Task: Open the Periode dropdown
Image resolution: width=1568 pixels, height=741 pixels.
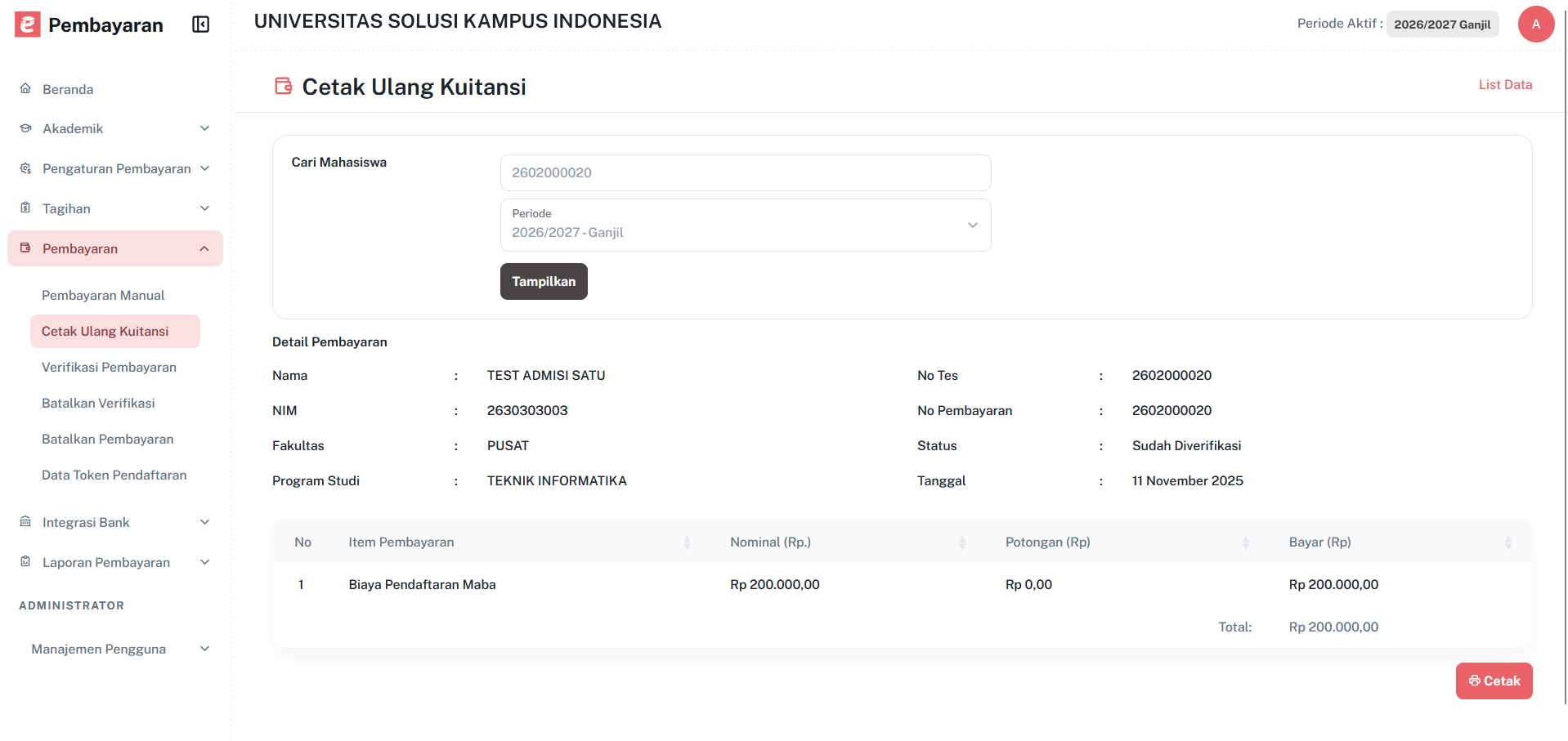Action: tap(746, 225)
